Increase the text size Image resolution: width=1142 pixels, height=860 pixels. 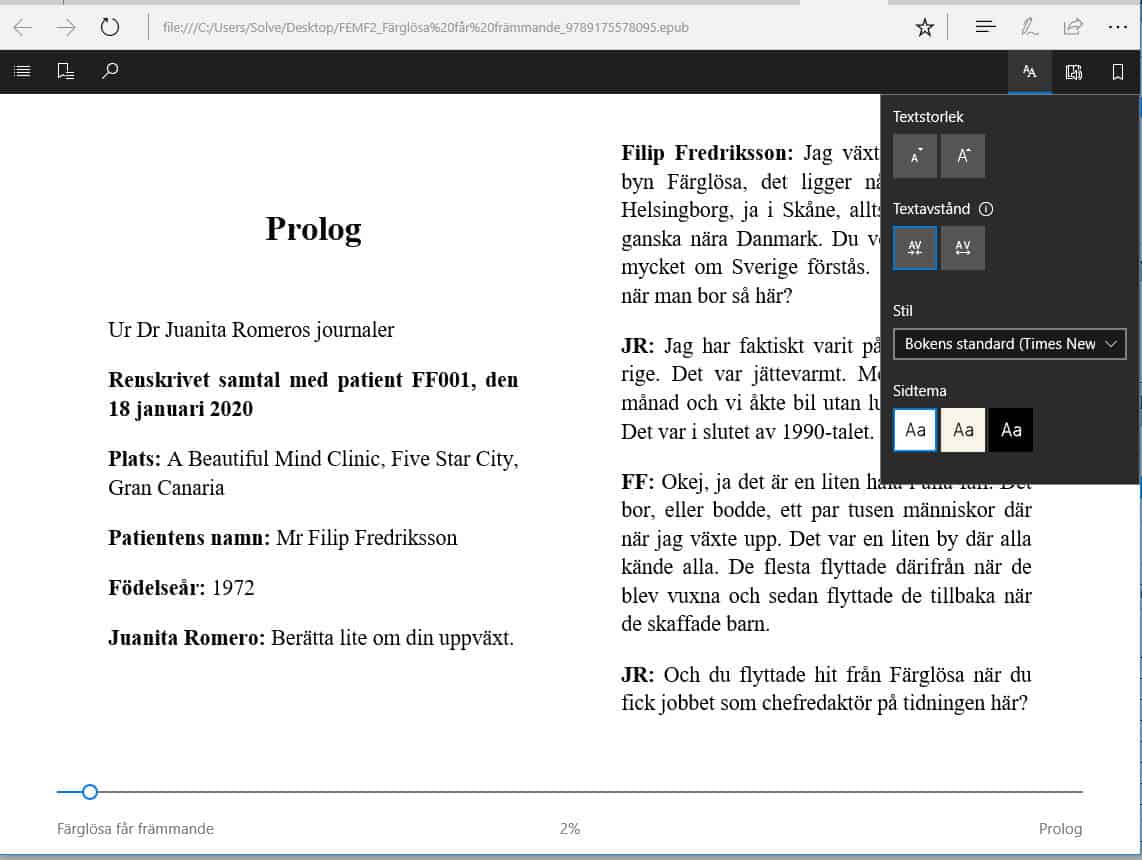(x=963, y=156)
